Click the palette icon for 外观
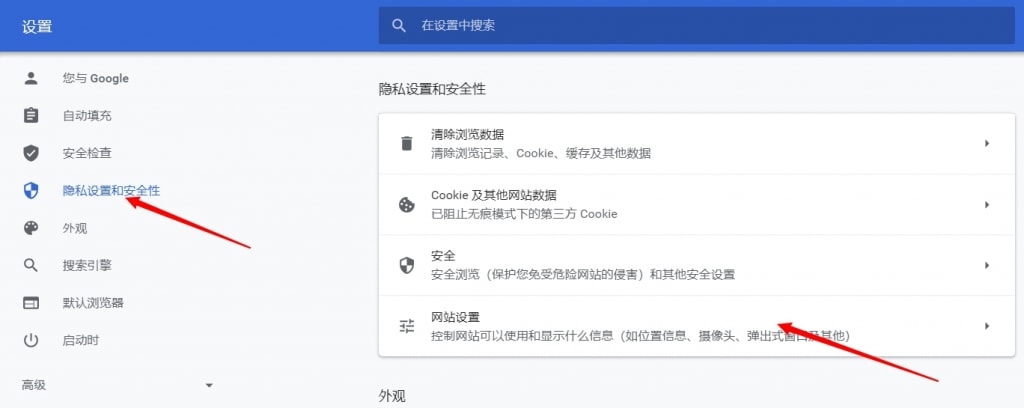1024x408 pixels. pos(31,228)
